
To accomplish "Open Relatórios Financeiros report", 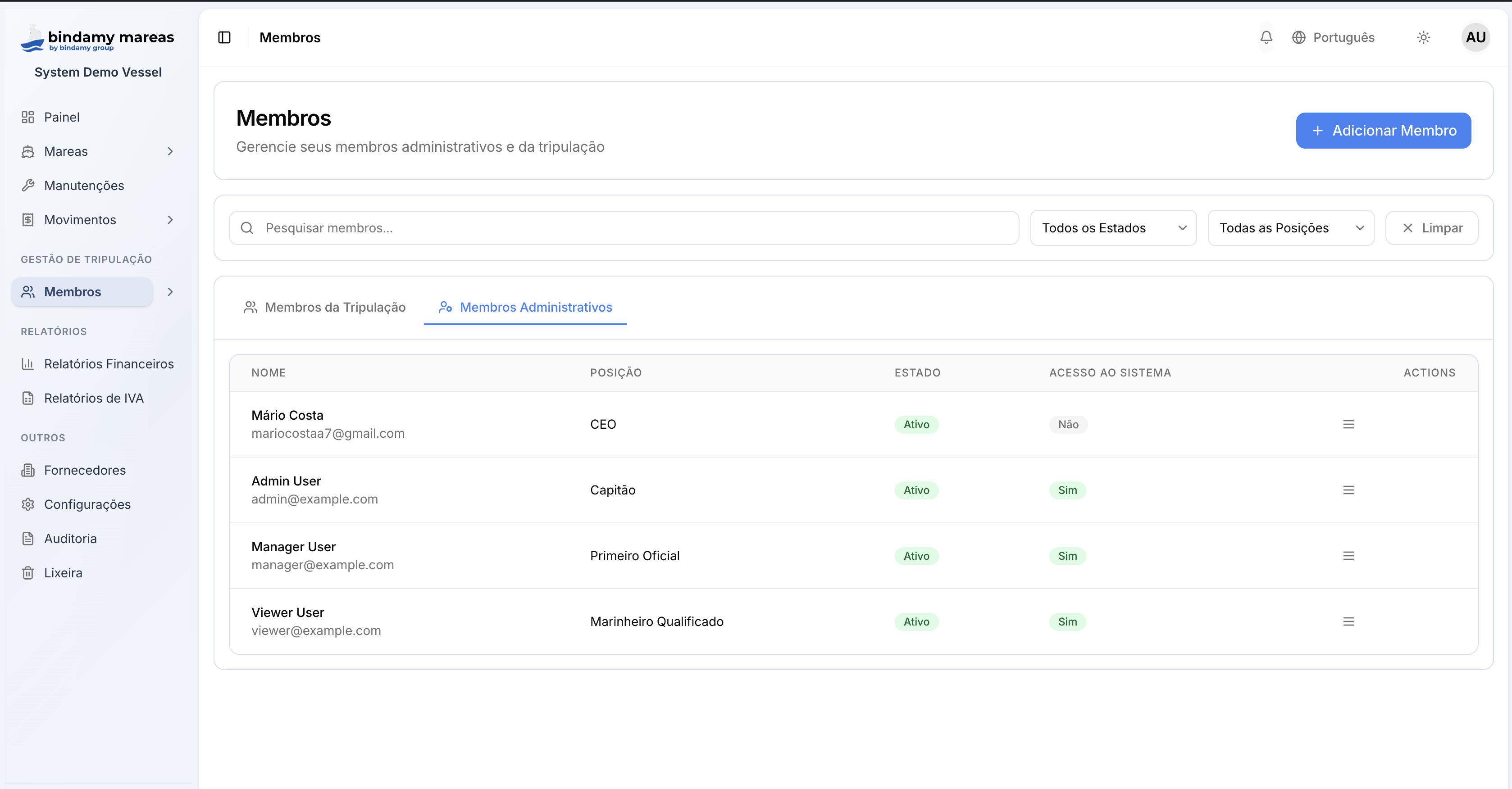I will tap(109, 364).
